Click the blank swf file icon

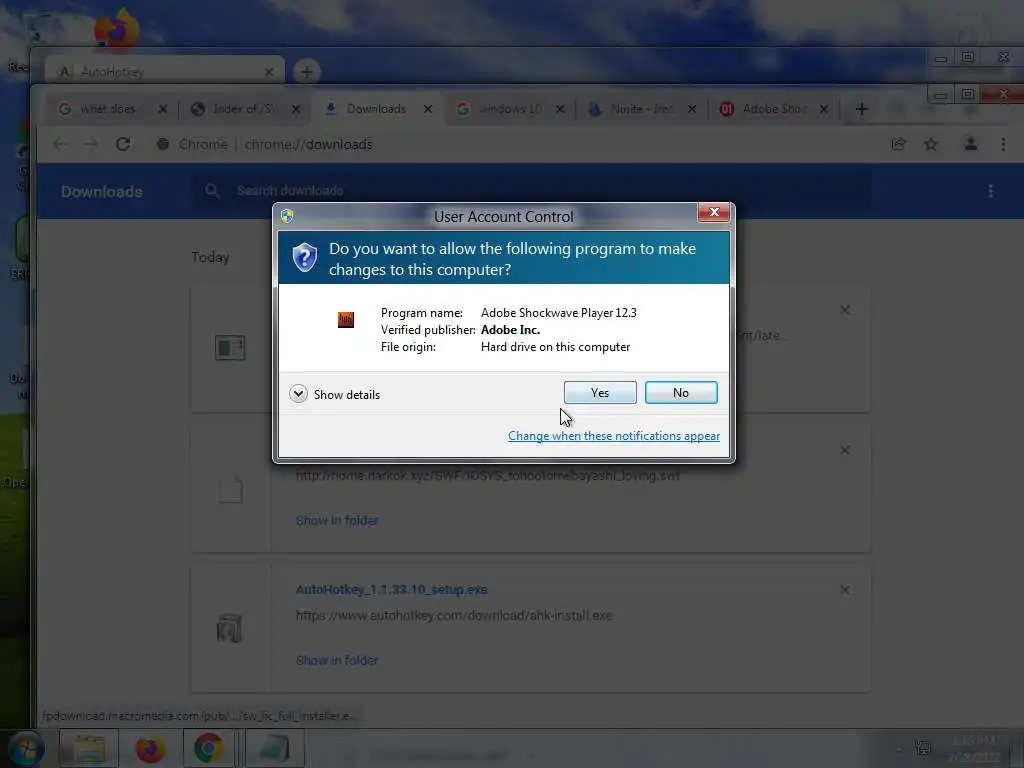tap(230, 489)
